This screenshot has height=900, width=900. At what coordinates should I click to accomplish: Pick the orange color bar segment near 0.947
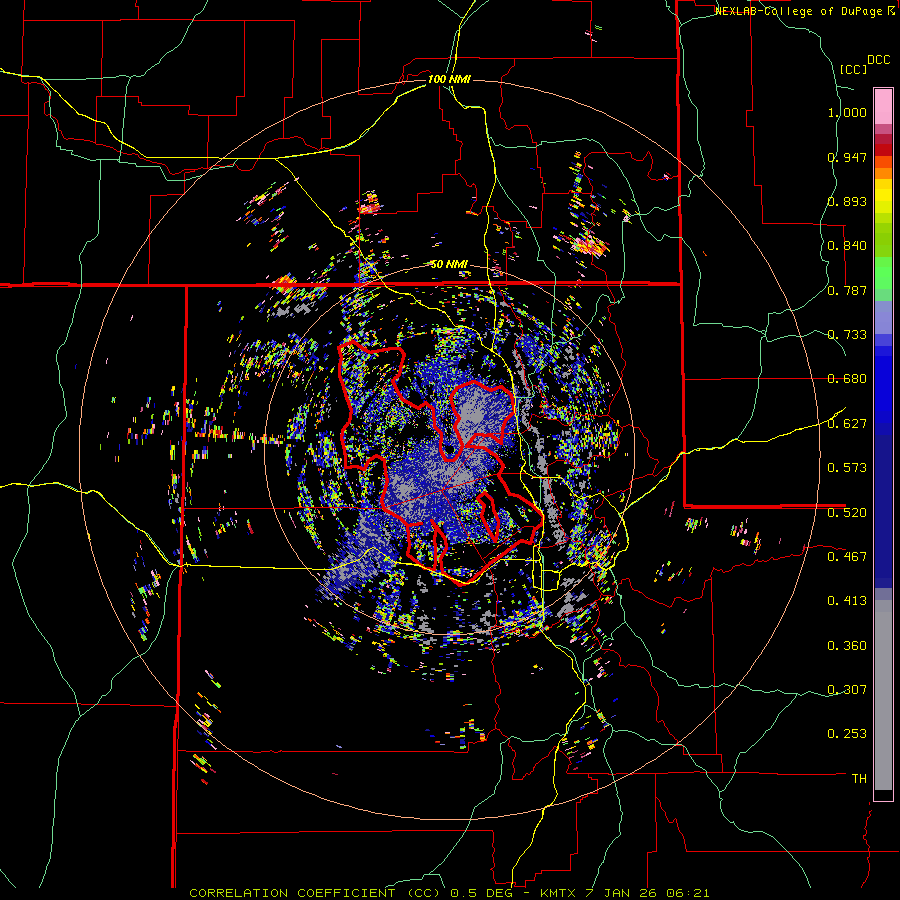883,162
